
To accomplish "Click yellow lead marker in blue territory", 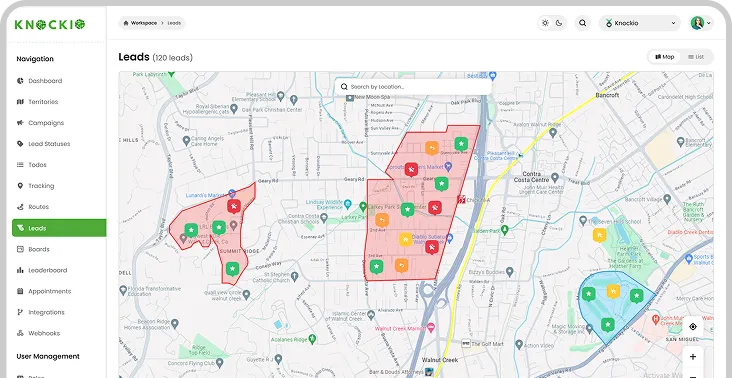I will point(613,291).
